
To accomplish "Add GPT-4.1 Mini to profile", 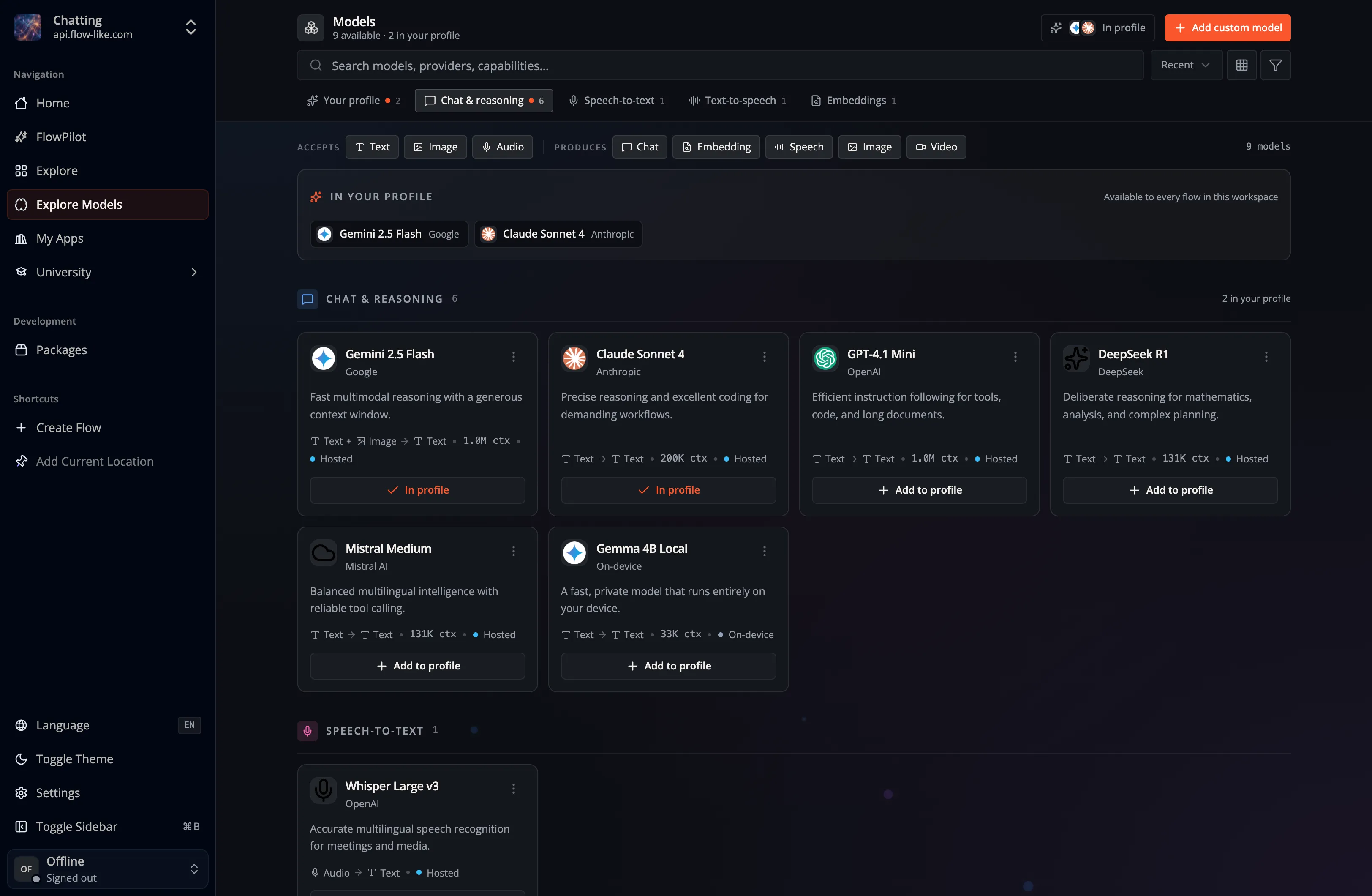I will point(919,490).
